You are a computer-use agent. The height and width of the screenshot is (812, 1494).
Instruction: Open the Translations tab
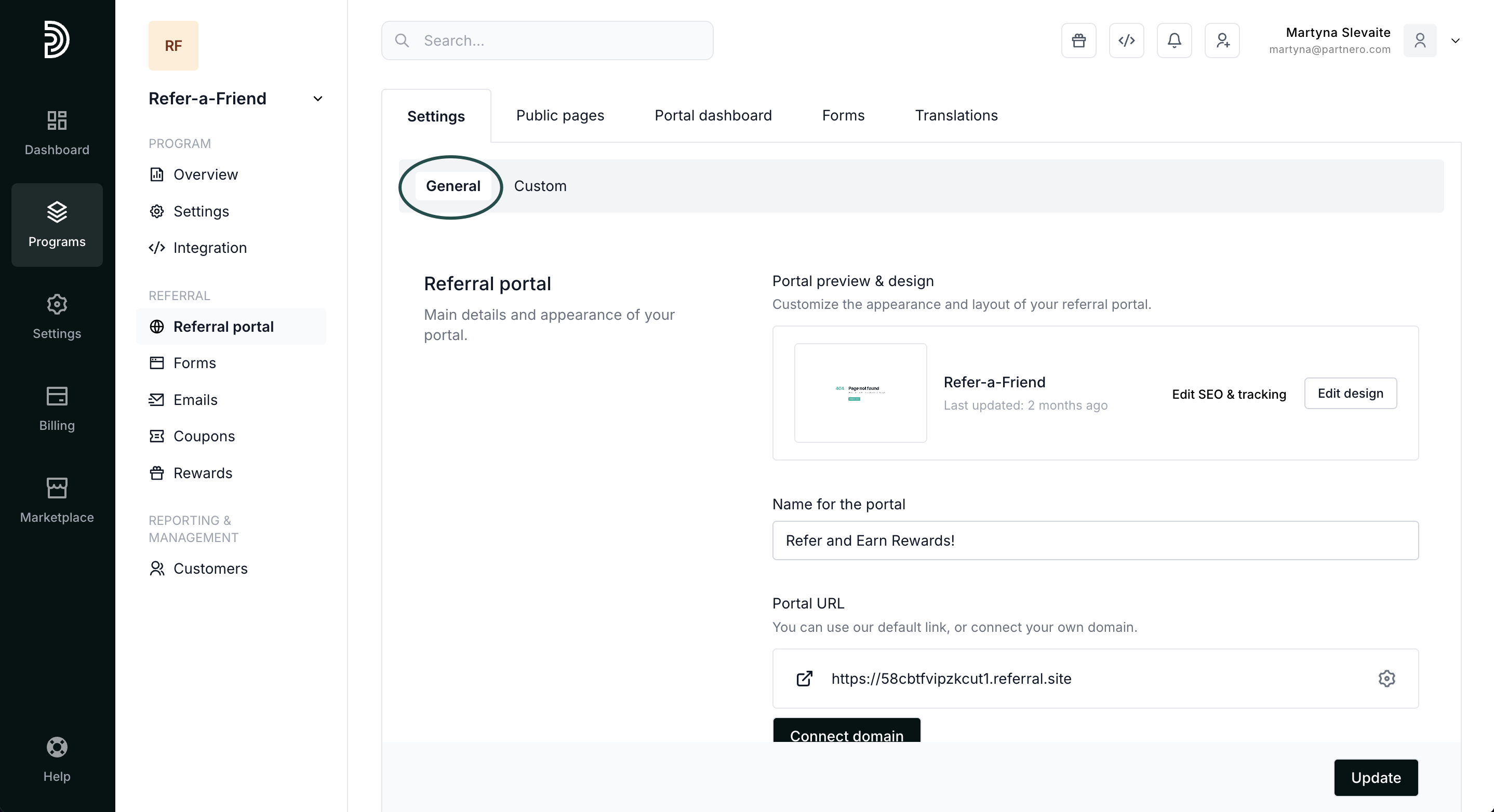956,115
